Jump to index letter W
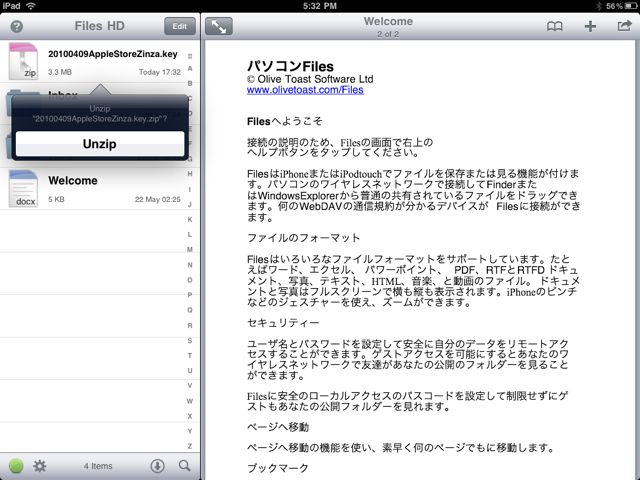 [190, 401]
